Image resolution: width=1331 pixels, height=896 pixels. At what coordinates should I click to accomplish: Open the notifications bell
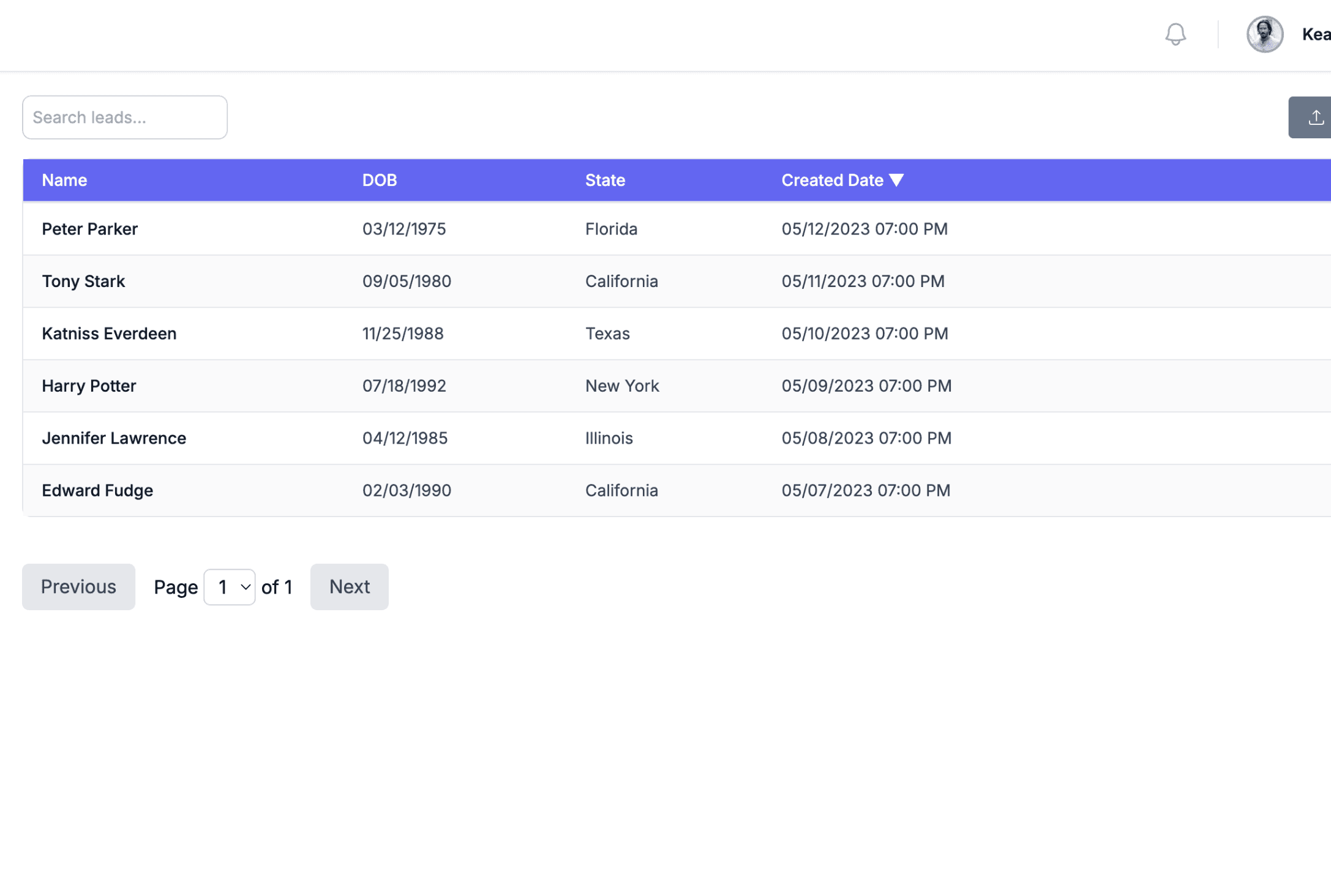point(1175,34)
